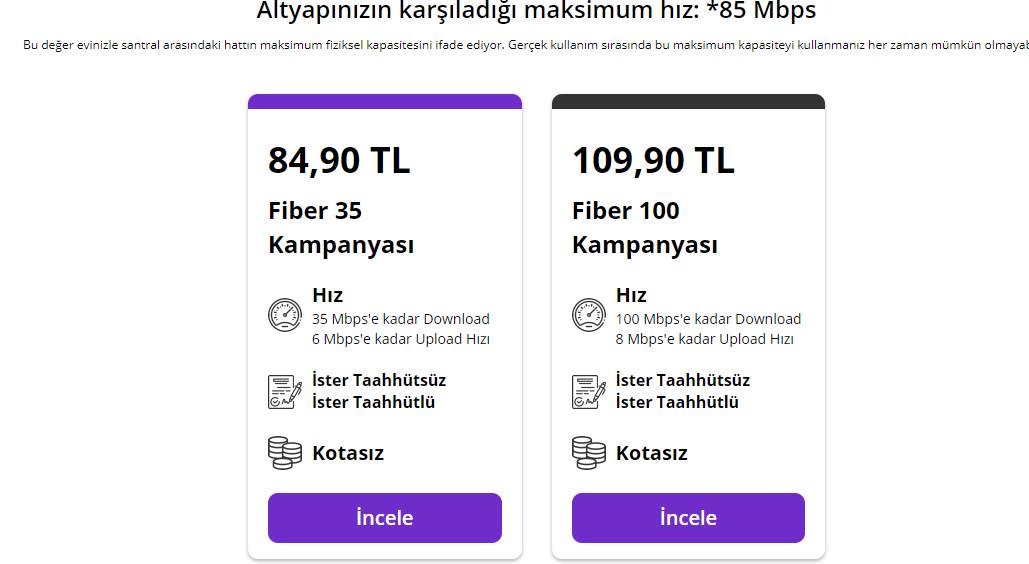
Task: Click the coin stack icon beside Kotasız in Fiber 35 card
Action: 285,453
